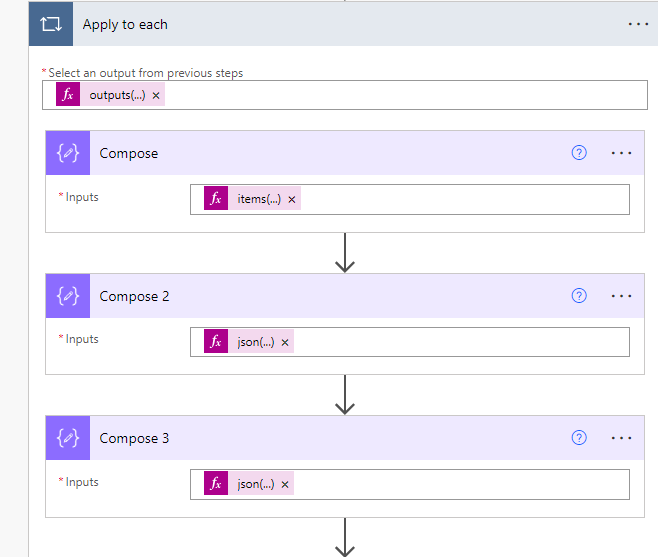Open help for the Compose 3 action
Viewport: 658px width, 557px height.
(579, 438)
